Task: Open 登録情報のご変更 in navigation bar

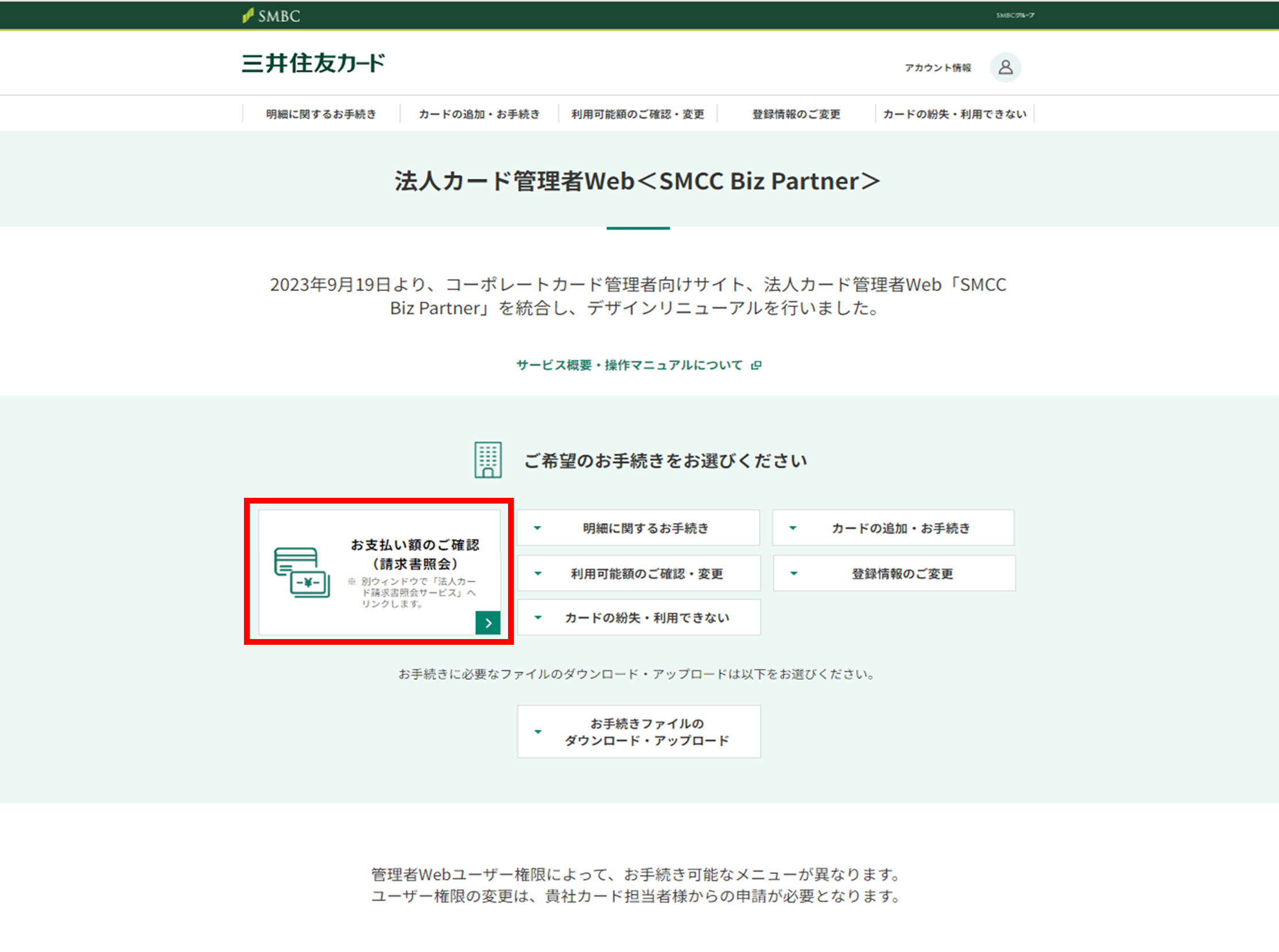Action: 796,114
